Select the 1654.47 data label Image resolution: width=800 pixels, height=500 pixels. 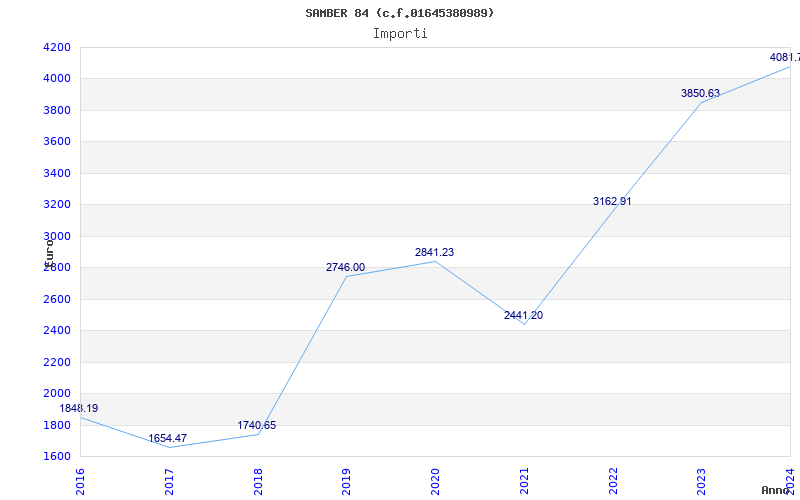[x=167, y=438]
